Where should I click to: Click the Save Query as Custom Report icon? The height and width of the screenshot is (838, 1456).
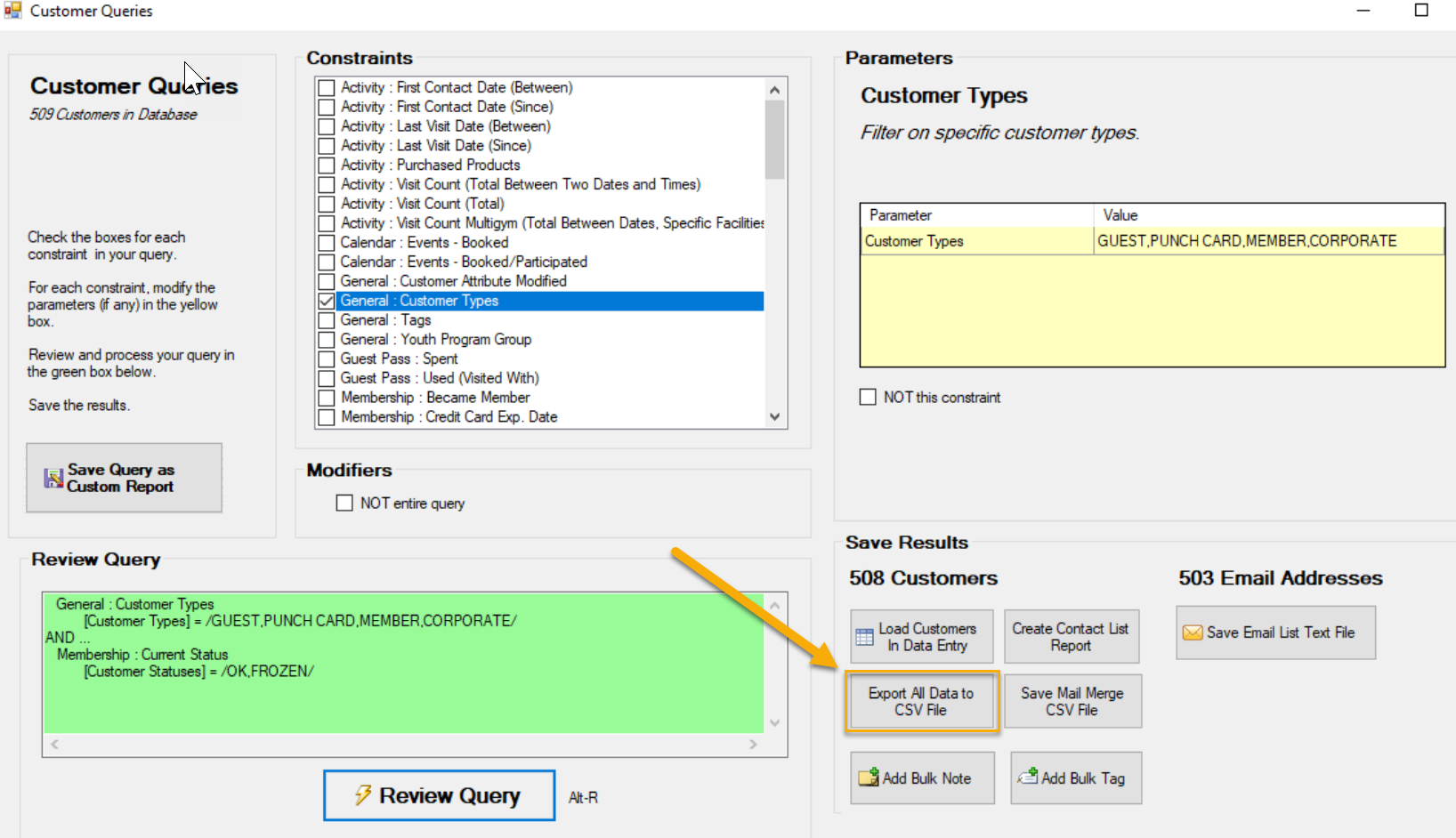click(x=53, y=478)
